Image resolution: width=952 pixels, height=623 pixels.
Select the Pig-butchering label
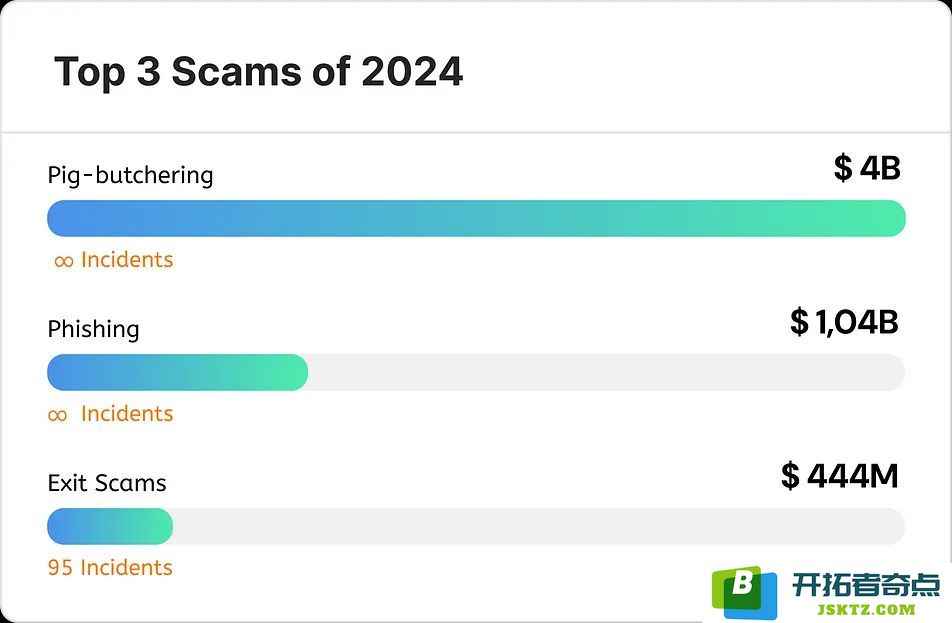pos(131,175)
